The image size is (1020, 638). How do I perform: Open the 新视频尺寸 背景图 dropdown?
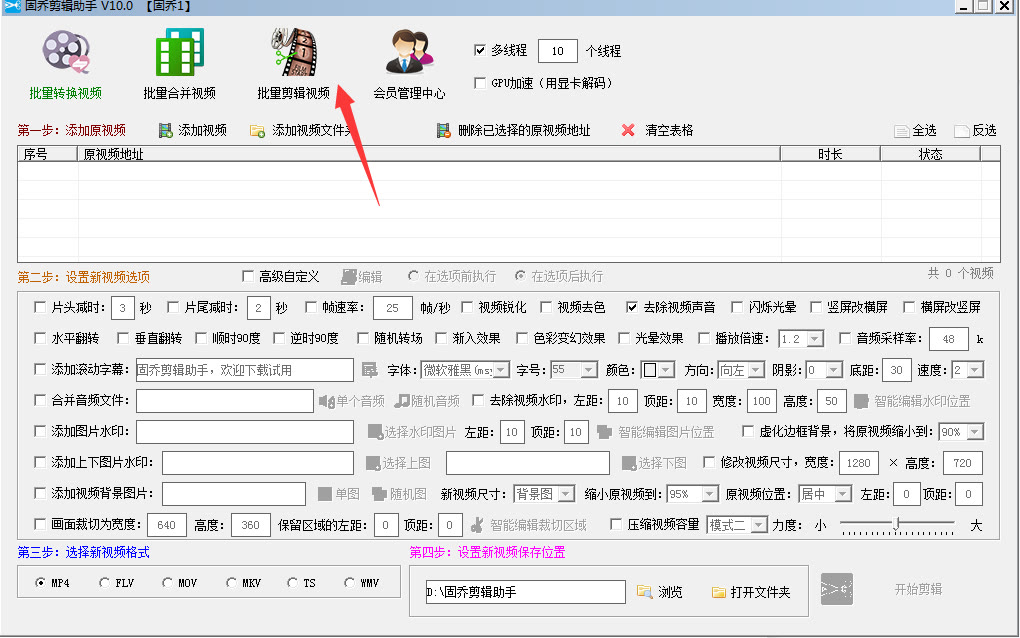pos(567,494)
